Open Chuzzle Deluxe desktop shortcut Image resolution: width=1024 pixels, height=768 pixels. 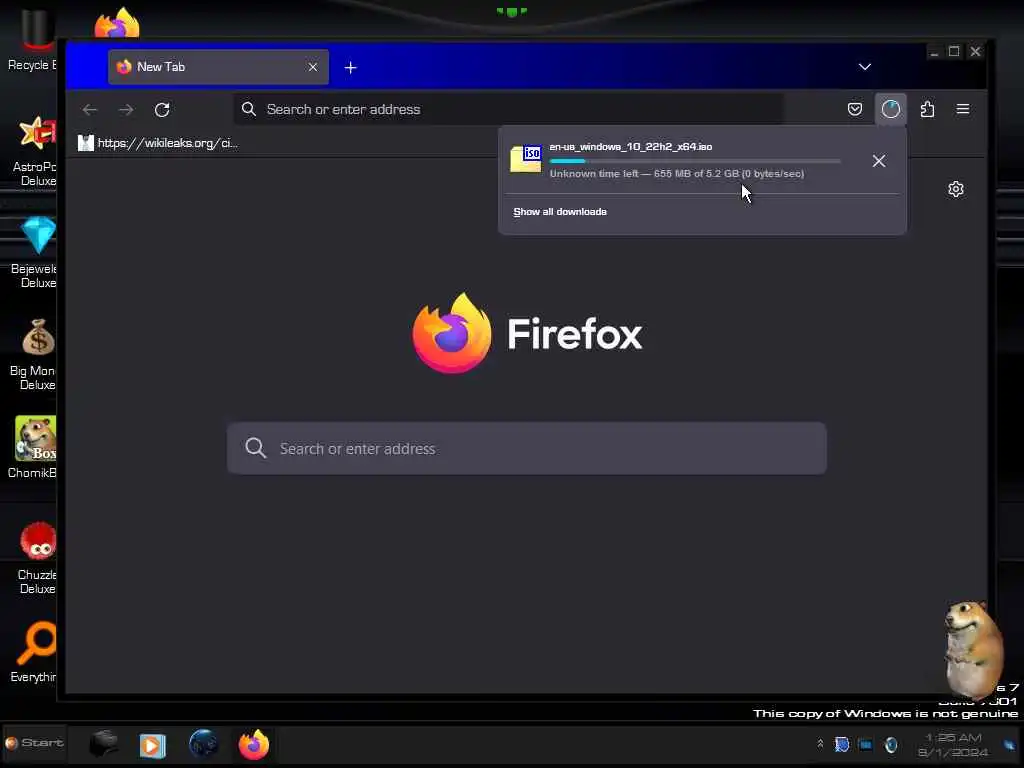pyautogui.click(x=37, y=558)
